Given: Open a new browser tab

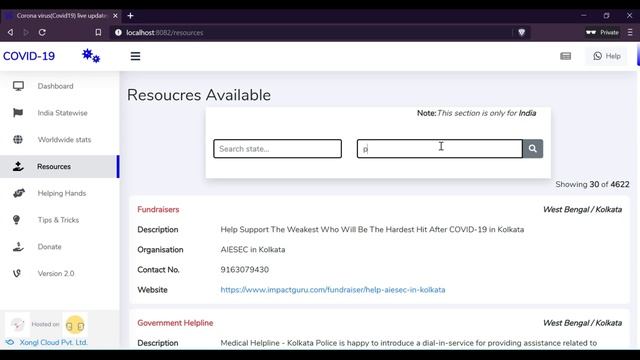Looking at the screenshot, I should click(x=130, y=16).
